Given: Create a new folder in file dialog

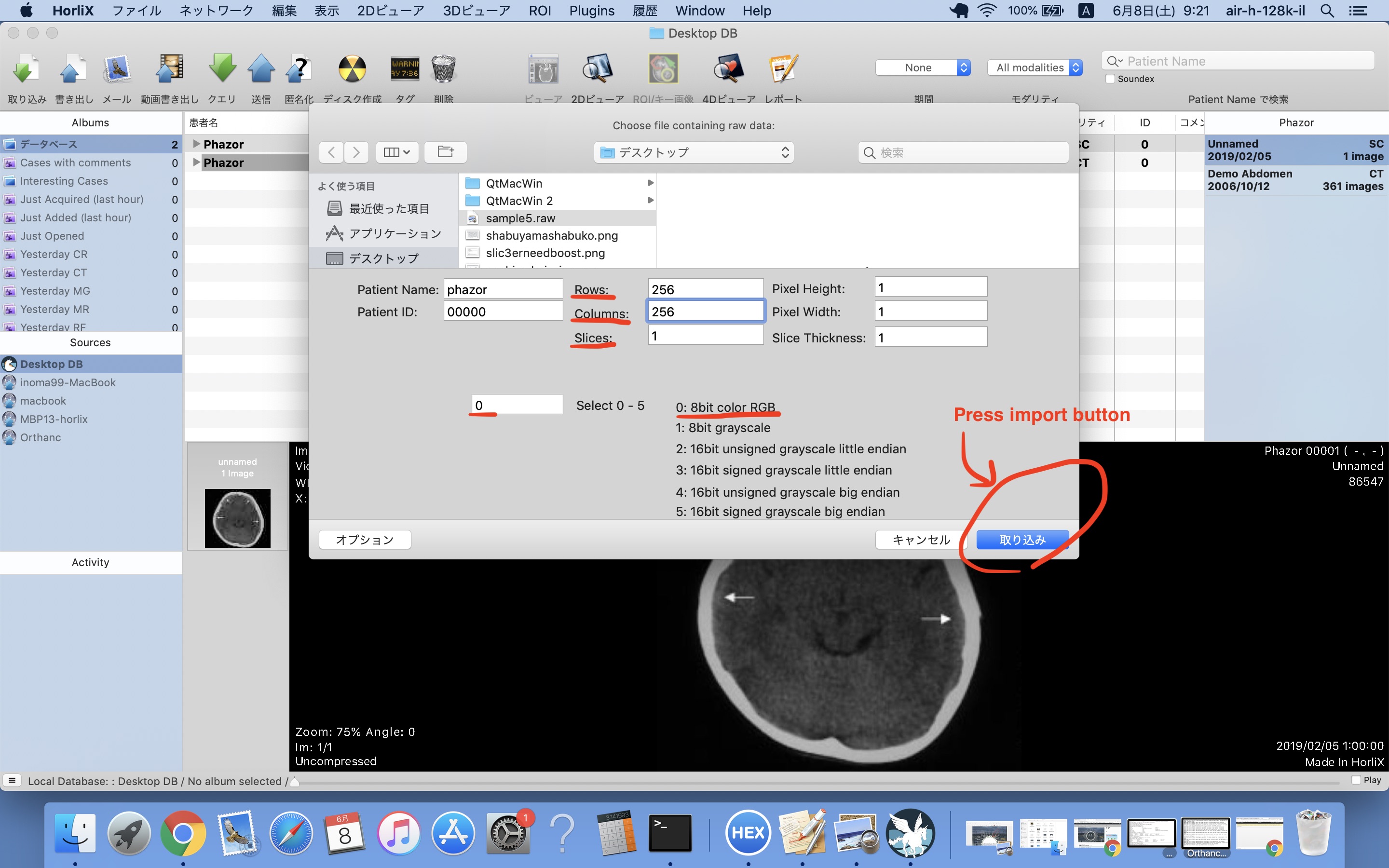Looking at the screenshot, I should coord(446,152).
